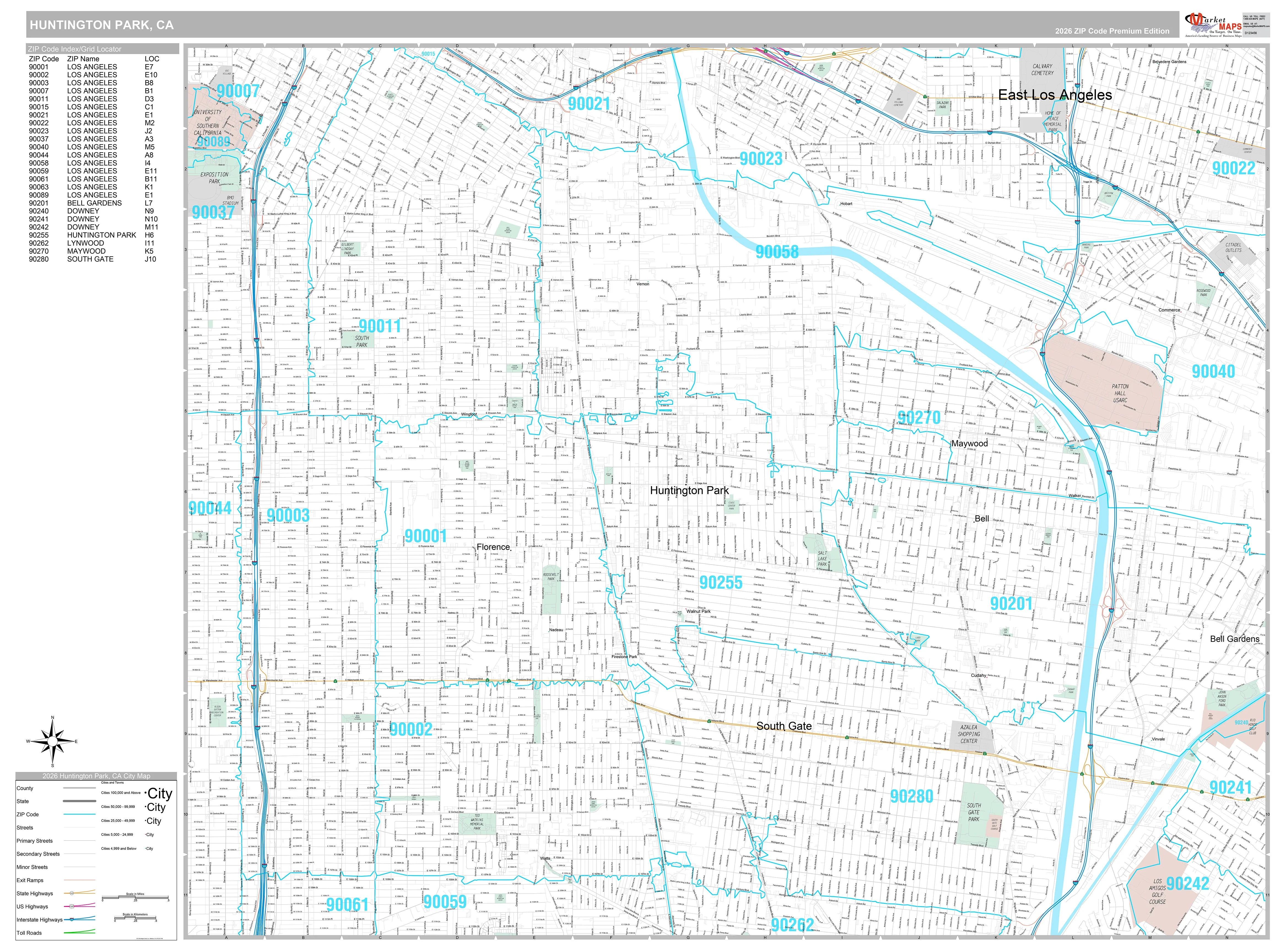This screenshot has width=1288, height=952.
Task: Select the 90255 HUNTINGTON PARK index row
Action: (x=94, y=235)
